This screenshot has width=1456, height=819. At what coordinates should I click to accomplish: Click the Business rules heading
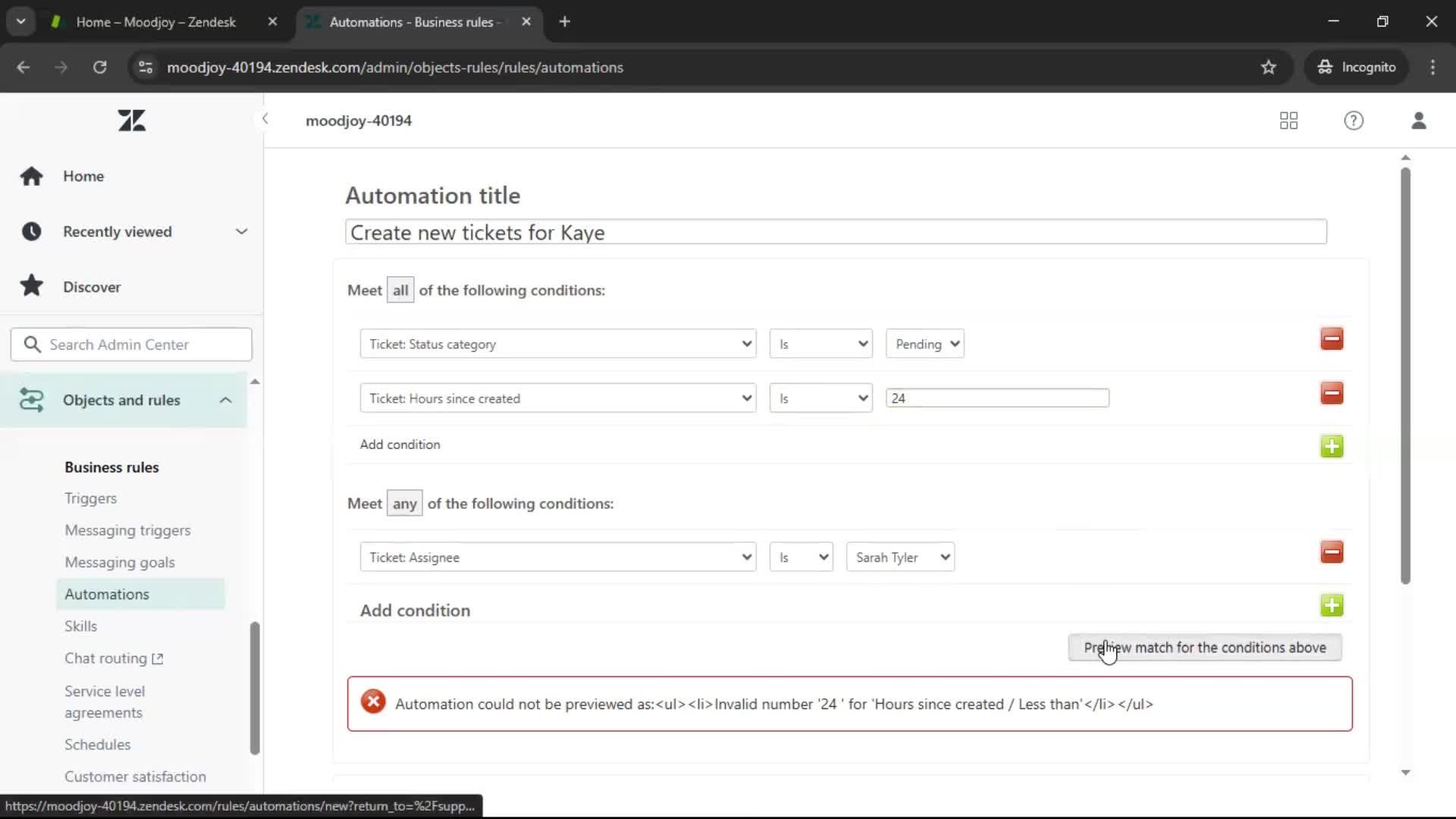coord(111,467)
